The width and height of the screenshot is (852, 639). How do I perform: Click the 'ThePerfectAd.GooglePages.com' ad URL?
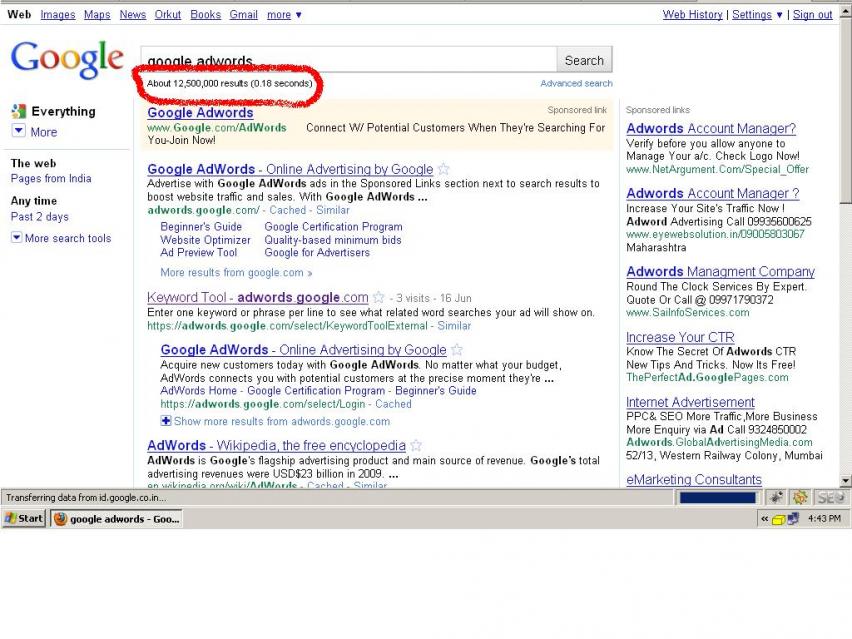click(x=707, y=377)
